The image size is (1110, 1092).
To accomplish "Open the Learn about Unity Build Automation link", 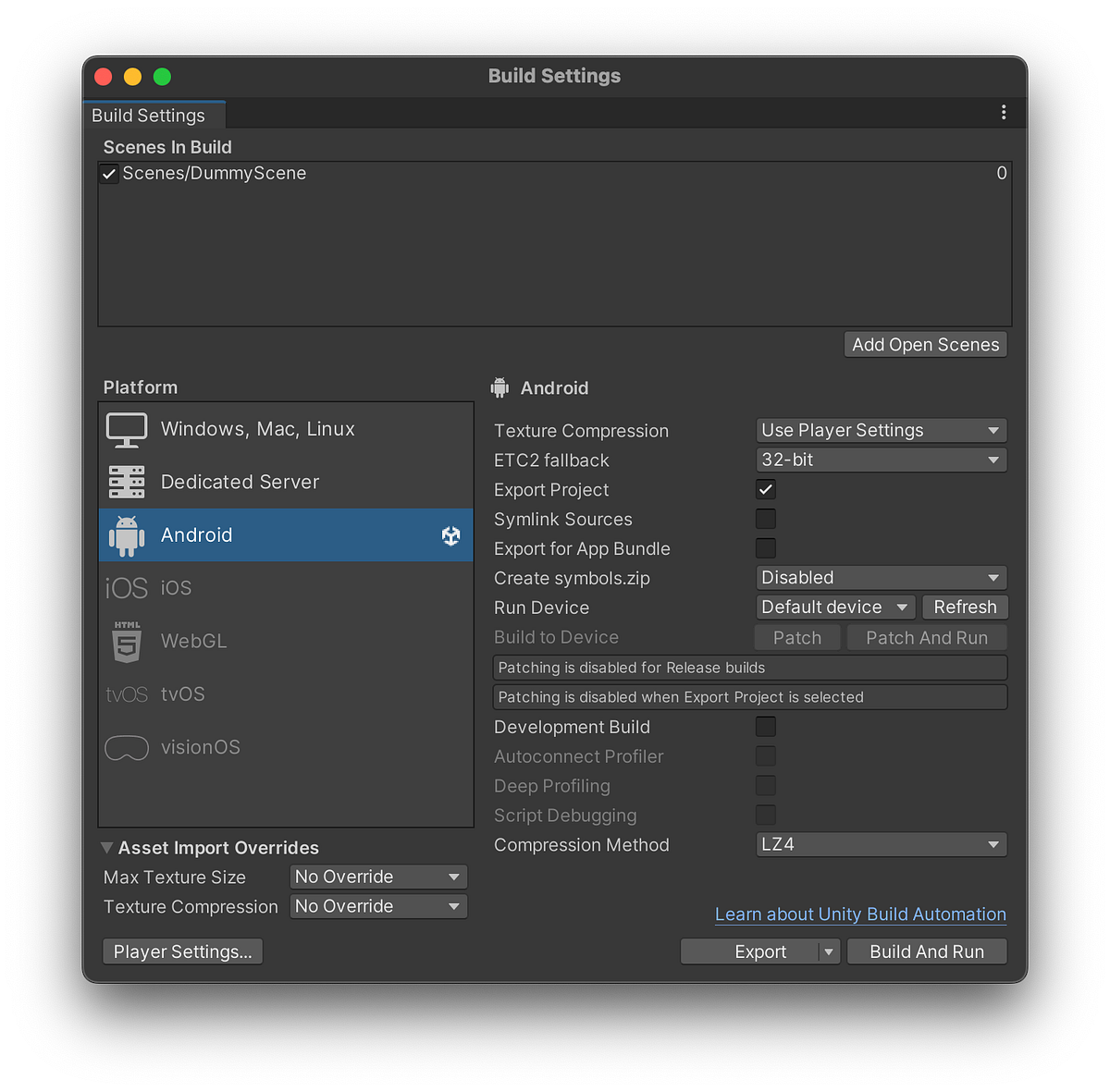I will [859, 914].
